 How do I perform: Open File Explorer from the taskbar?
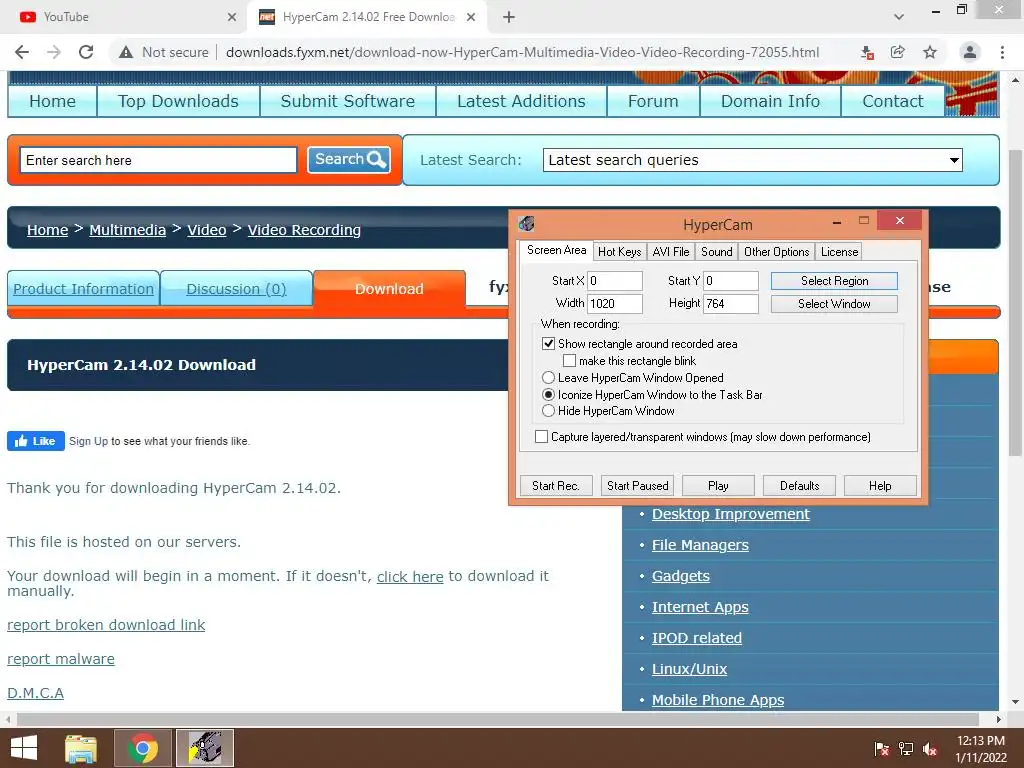pos(81,748)
